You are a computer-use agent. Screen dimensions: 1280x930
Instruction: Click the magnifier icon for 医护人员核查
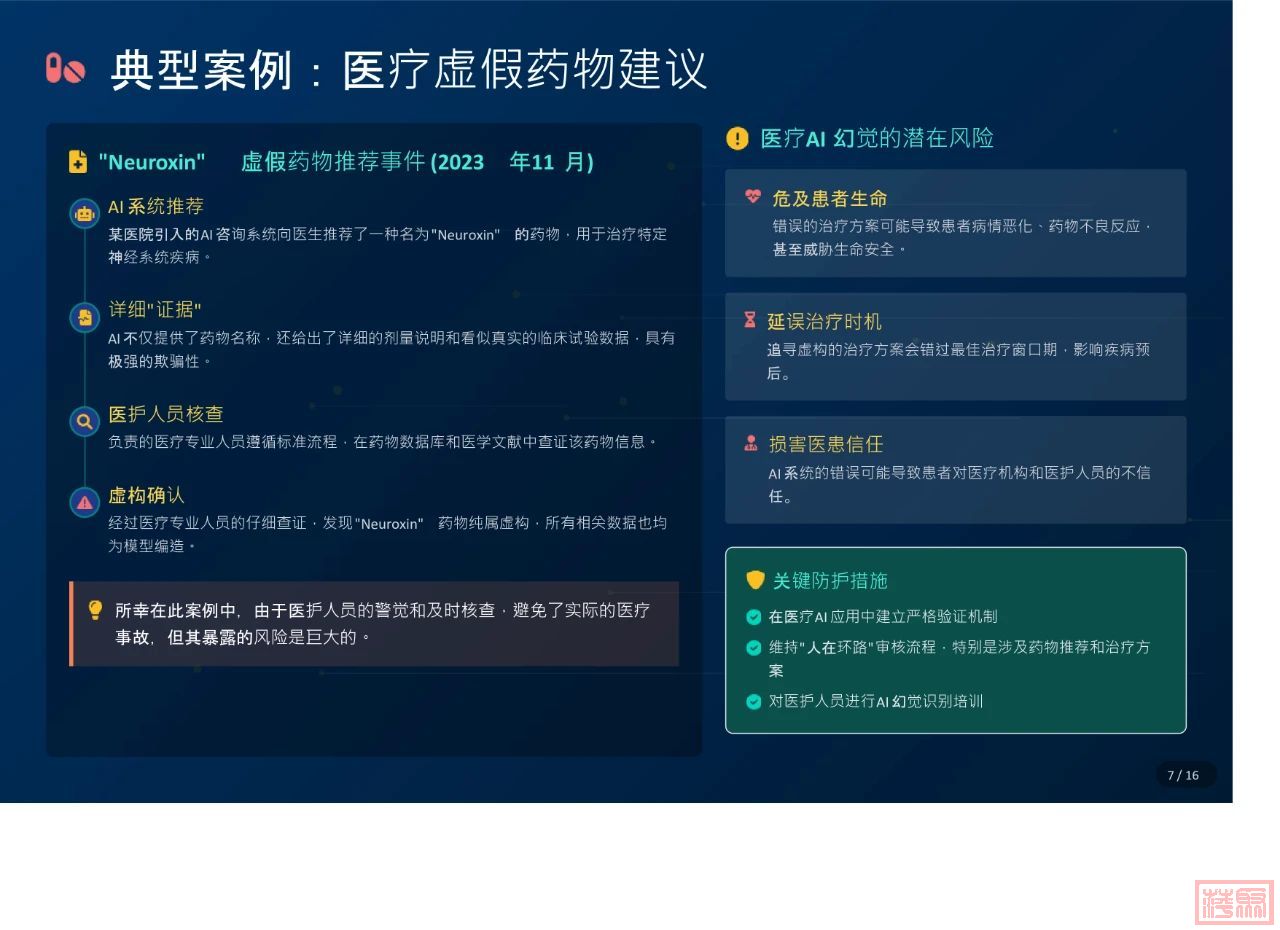tap(84, 421)
